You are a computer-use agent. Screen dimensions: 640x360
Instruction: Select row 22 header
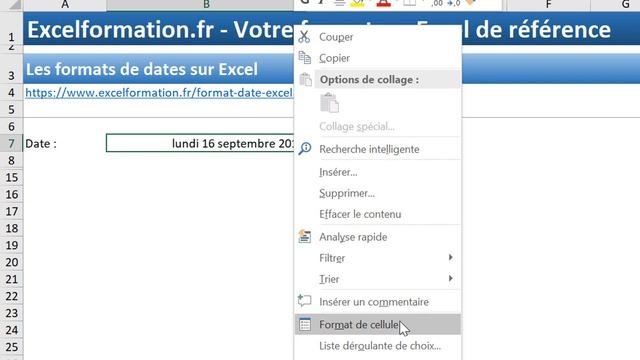coord(11,296)
